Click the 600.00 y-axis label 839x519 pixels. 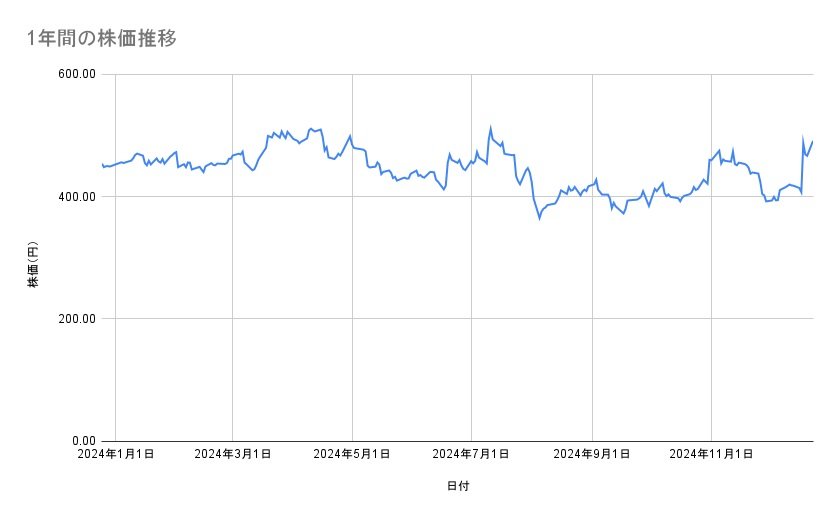tap(74, 74)
